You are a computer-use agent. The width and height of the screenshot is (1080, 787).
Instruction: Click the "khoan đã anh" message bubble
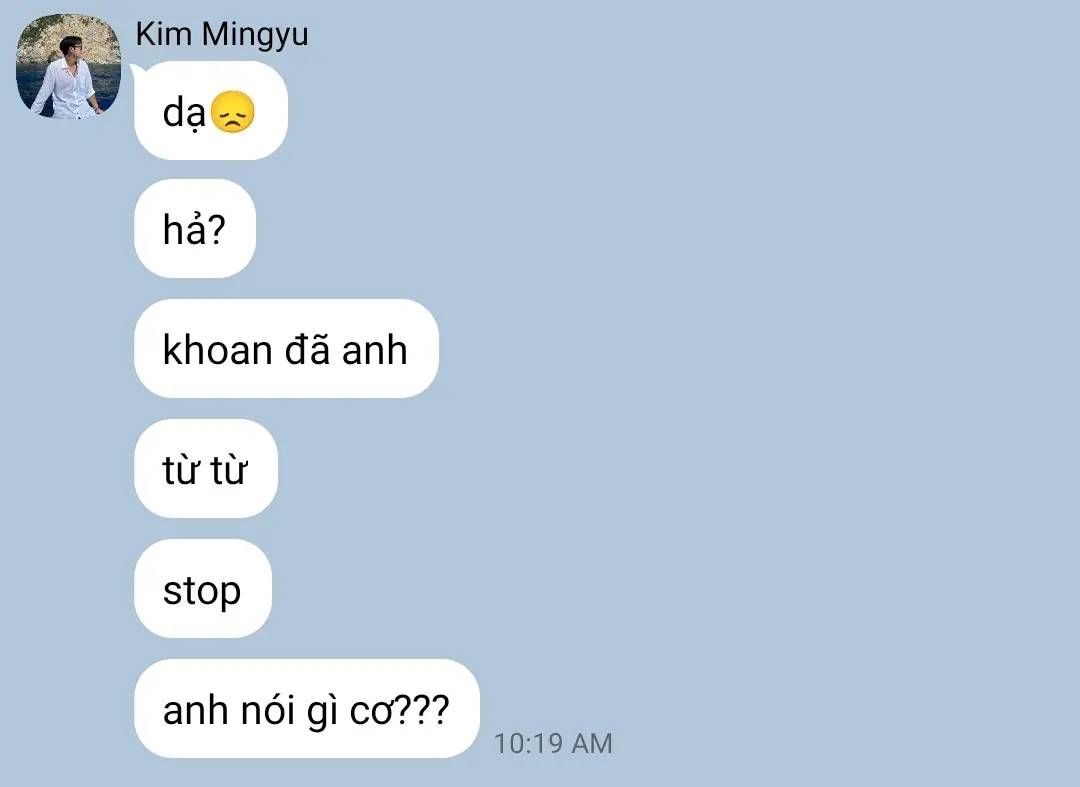coord(287,348)
